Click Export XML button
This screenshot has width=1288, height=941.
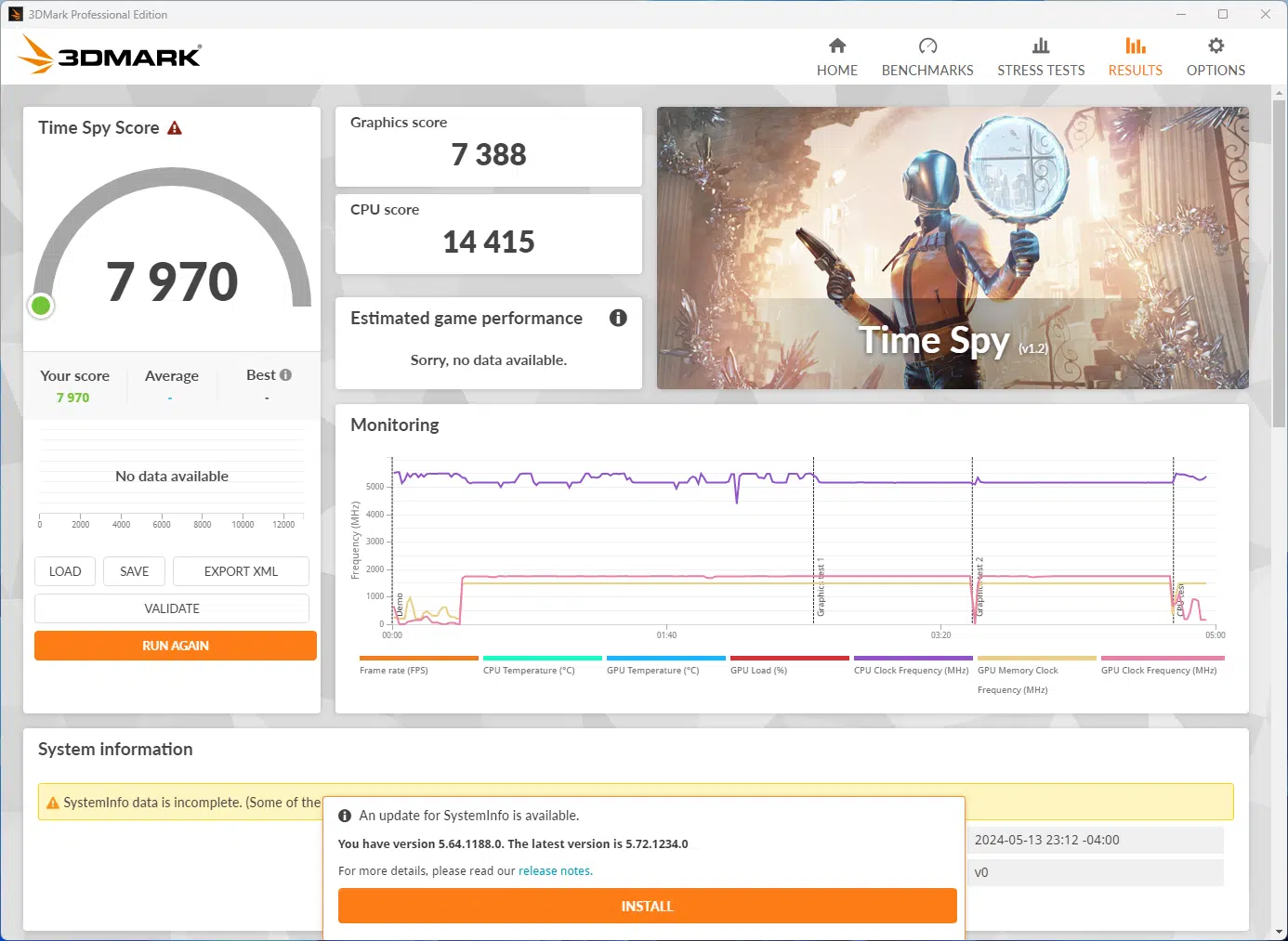click(241, 571)
